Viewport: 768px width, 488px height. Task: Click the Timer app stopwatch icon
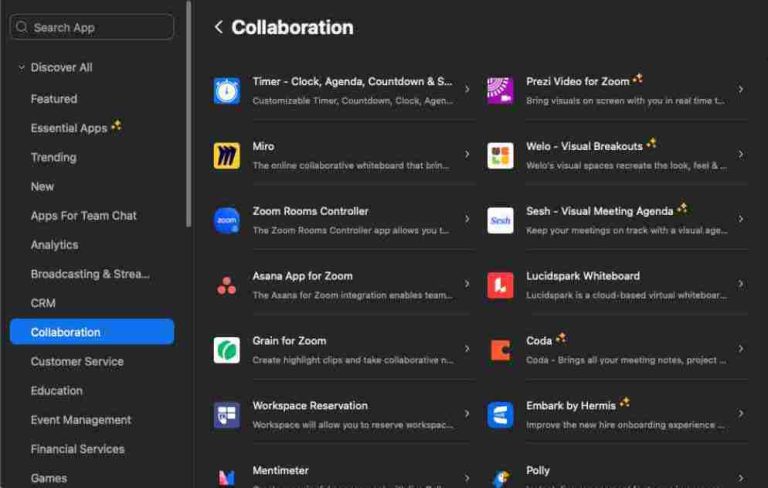[227, 91]
